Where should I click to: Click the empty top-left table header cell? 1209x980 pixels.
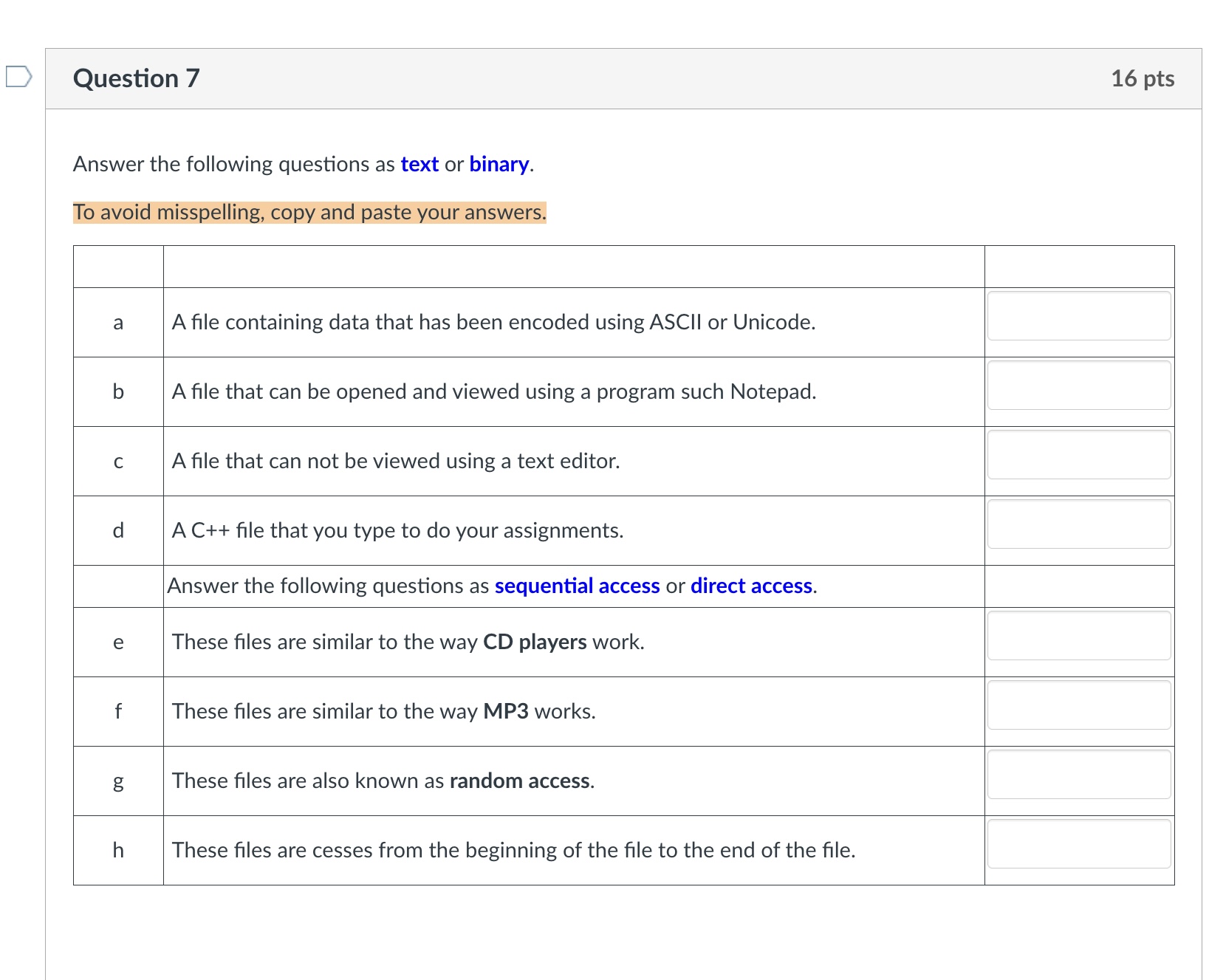point(117,266)
